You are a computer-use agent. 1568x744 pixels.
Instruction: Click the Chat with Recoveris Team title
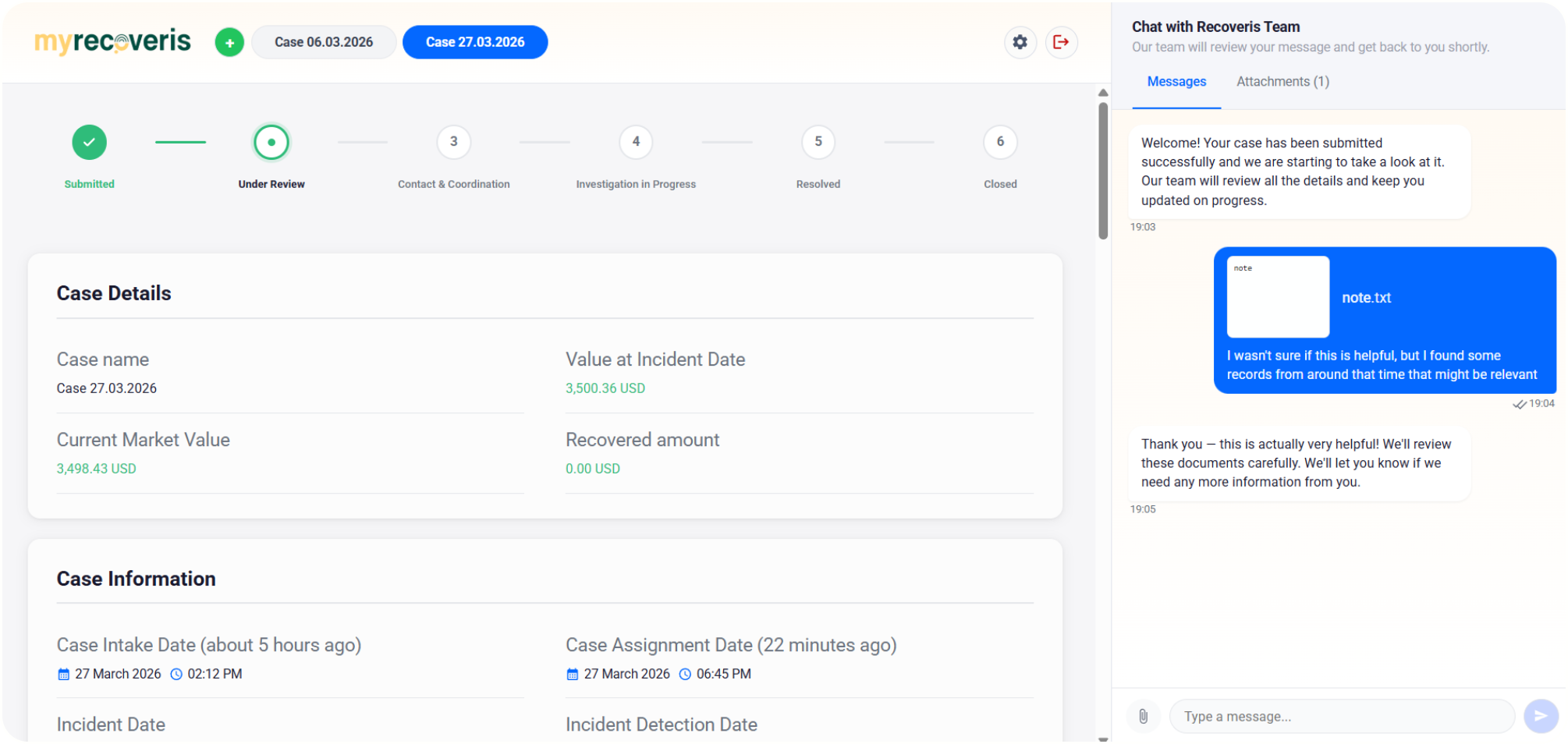(x=1215, y=27)
